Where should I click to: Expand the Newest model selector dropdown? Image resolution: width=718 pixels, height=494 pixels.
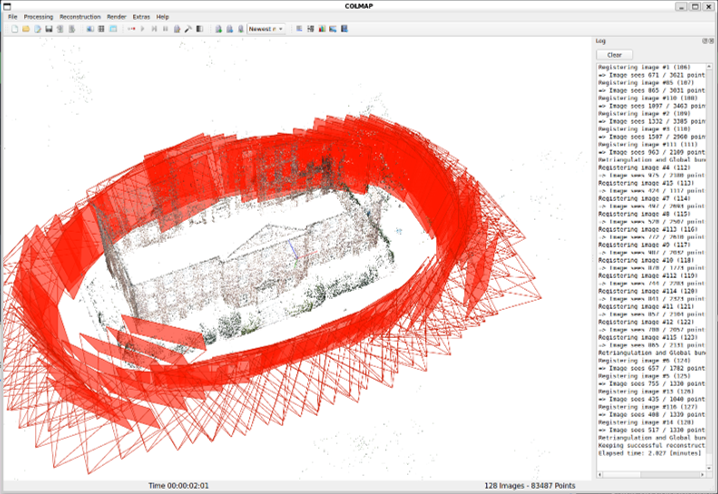[x=280, y=29]
